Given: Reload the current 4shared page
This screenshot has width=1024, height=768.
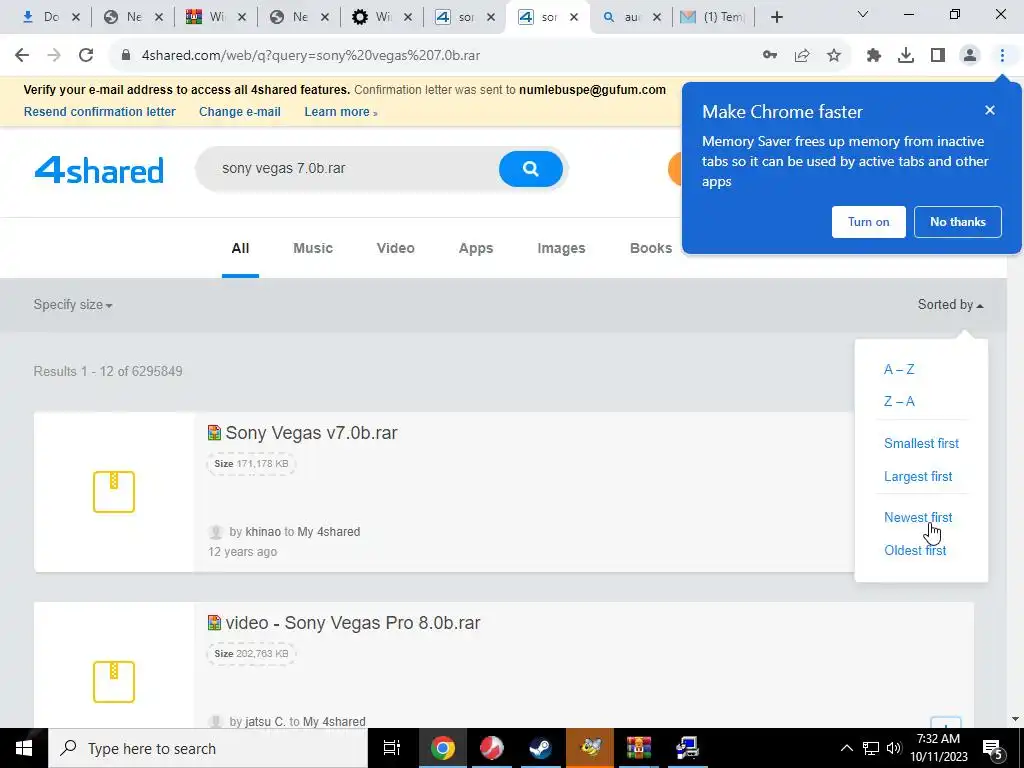Looking at the screenshot, I should click(x=86, y=56).
